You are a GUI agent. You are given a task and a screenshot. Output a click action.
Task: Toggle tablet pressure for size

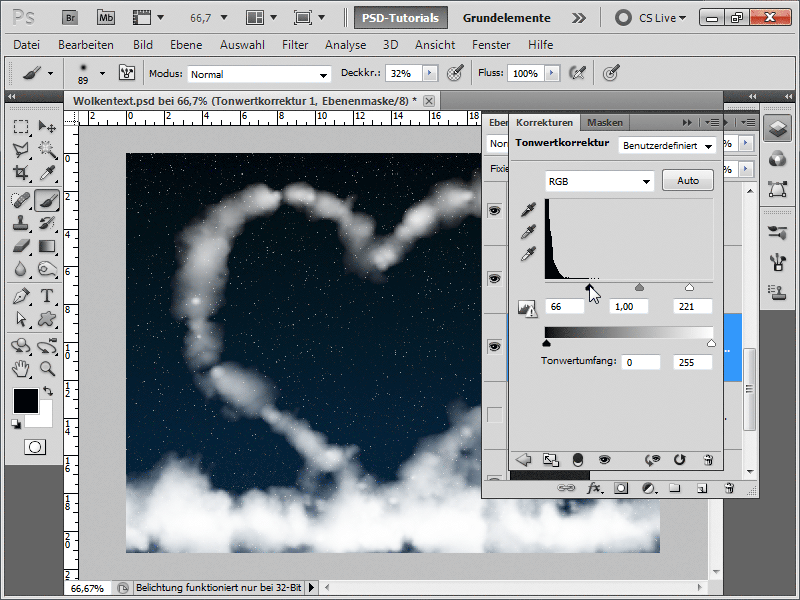tap(611, 73)
